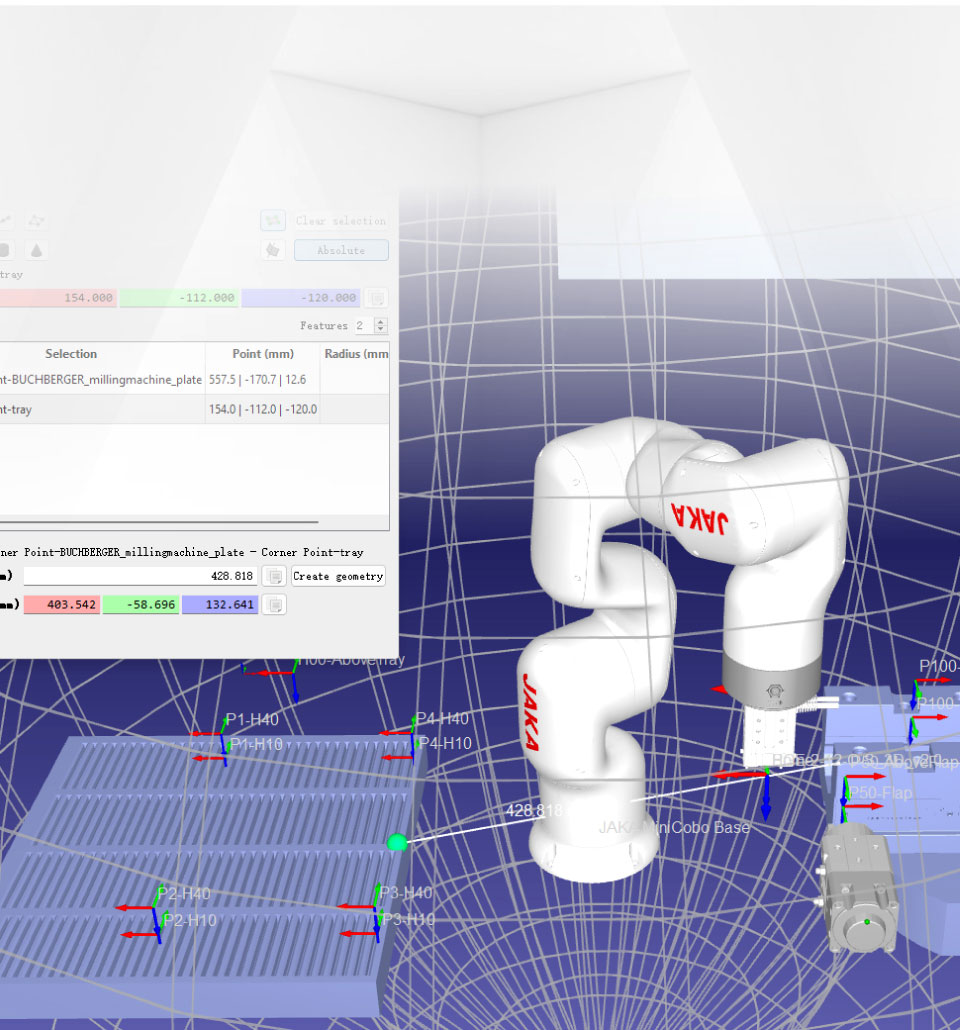Click copy icon next to XYZ distance vector
Screen dimensions: 960x1030
click(274, 604)
